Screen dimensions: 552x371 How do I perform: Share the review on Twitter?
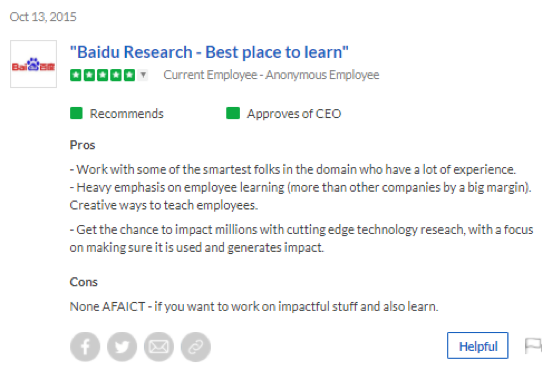pos(122,347)
